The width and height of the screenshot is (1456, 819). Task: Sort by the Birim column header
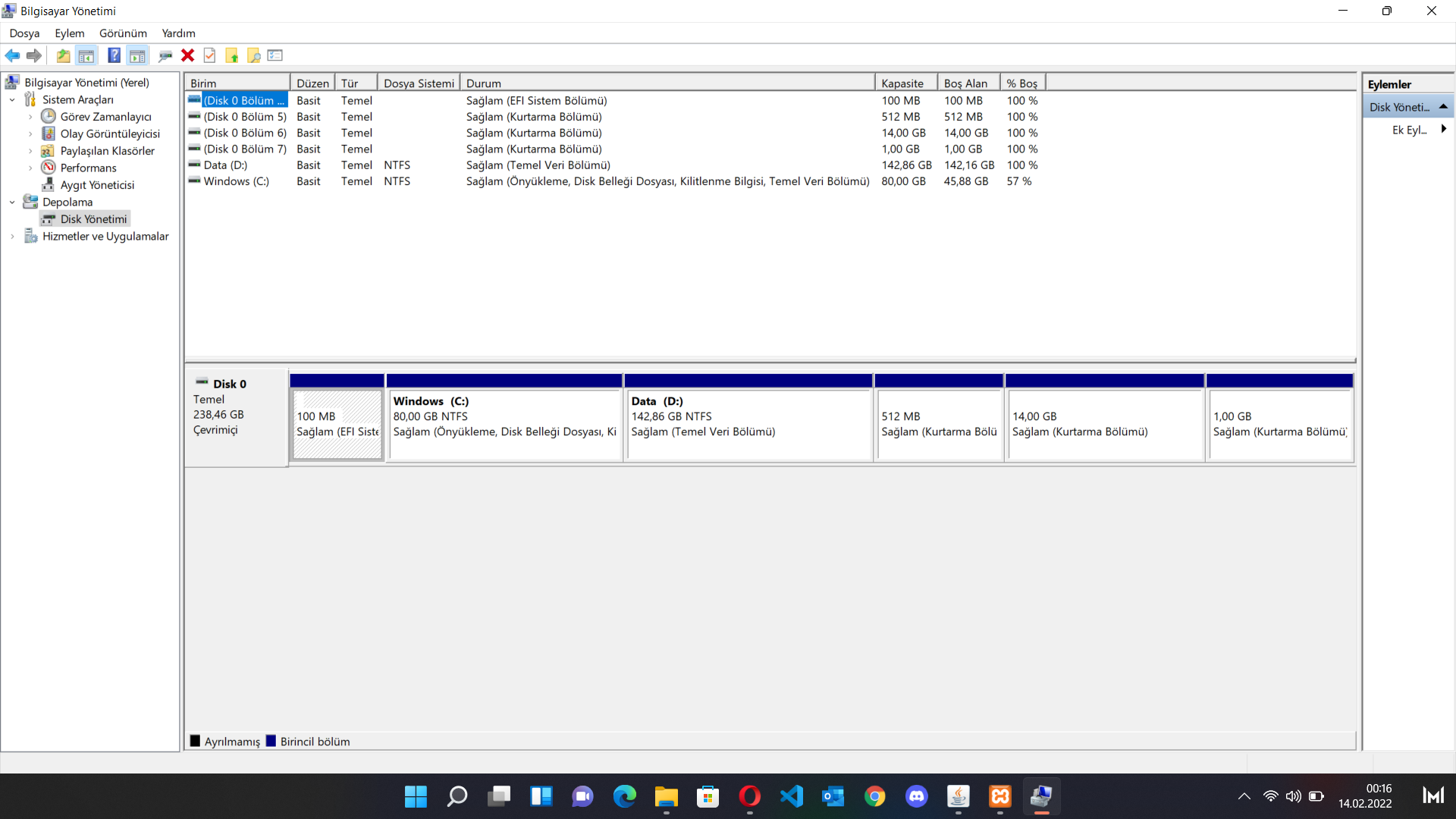tap(237, 83)
